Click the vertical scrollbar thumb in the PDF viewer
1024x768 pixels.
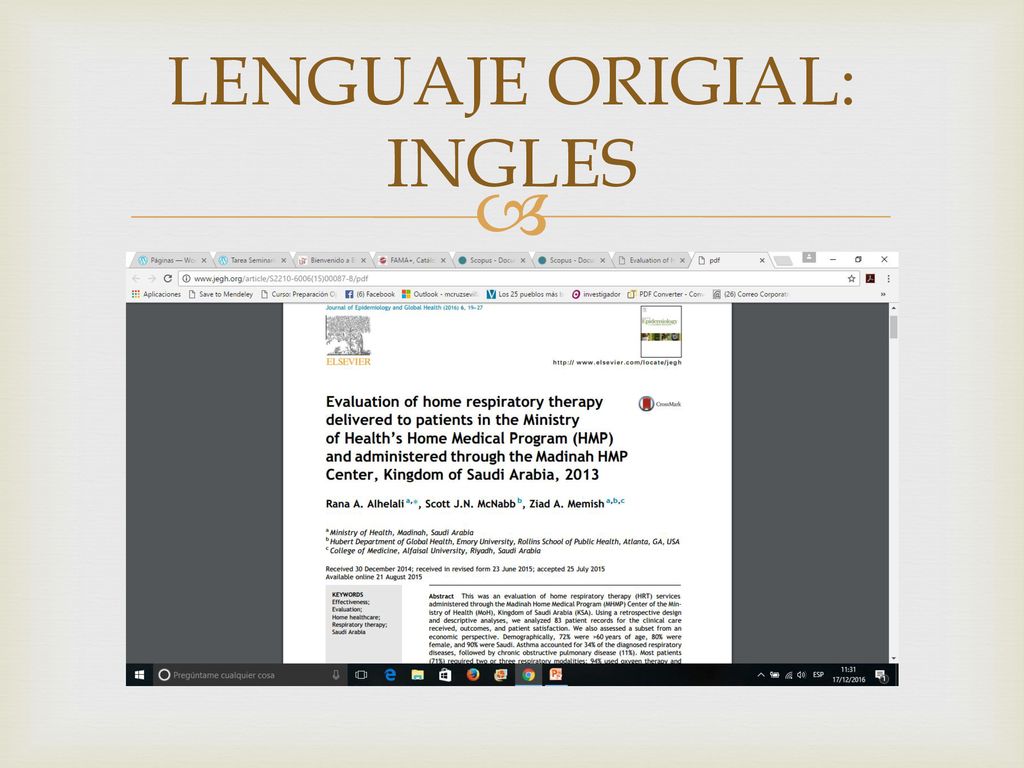pos(893,327)
